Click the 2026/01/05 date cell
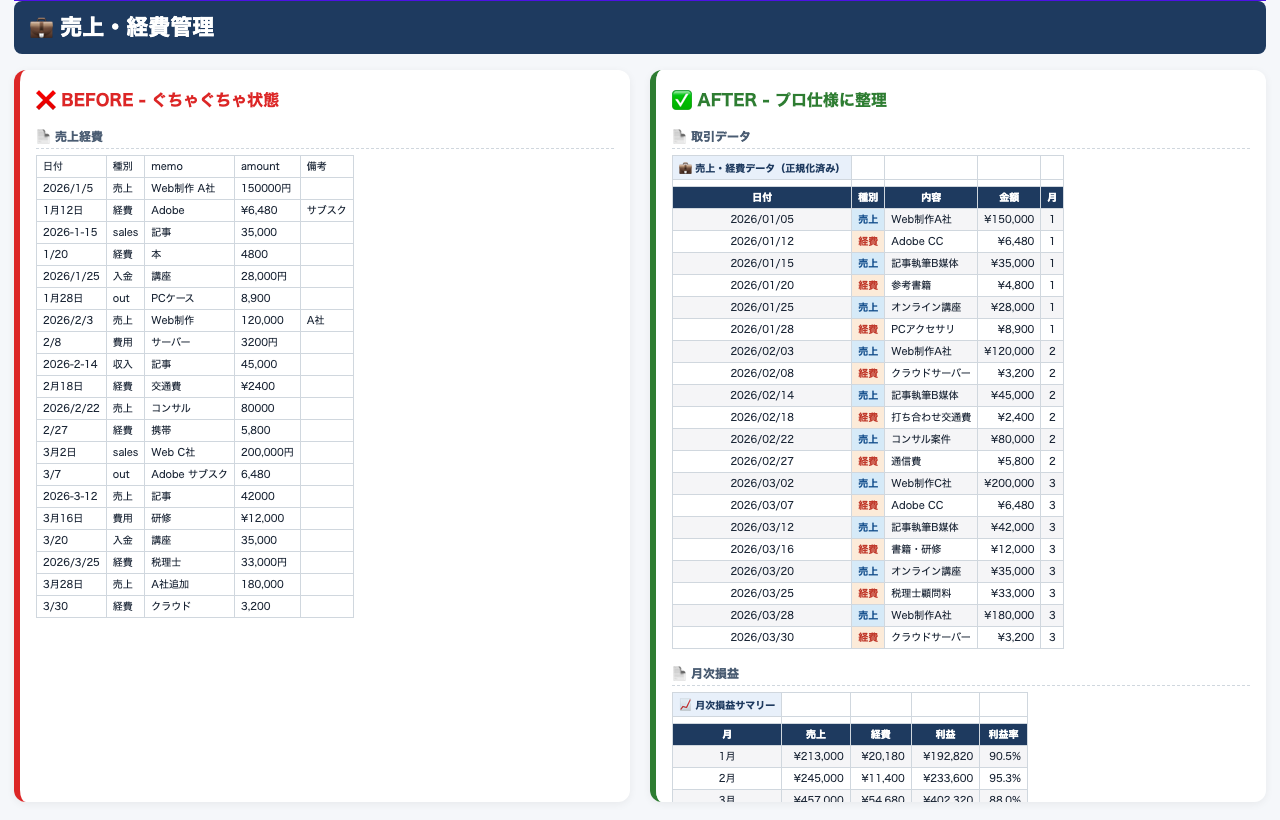The image size is (1280, 820). pos(762,220)
